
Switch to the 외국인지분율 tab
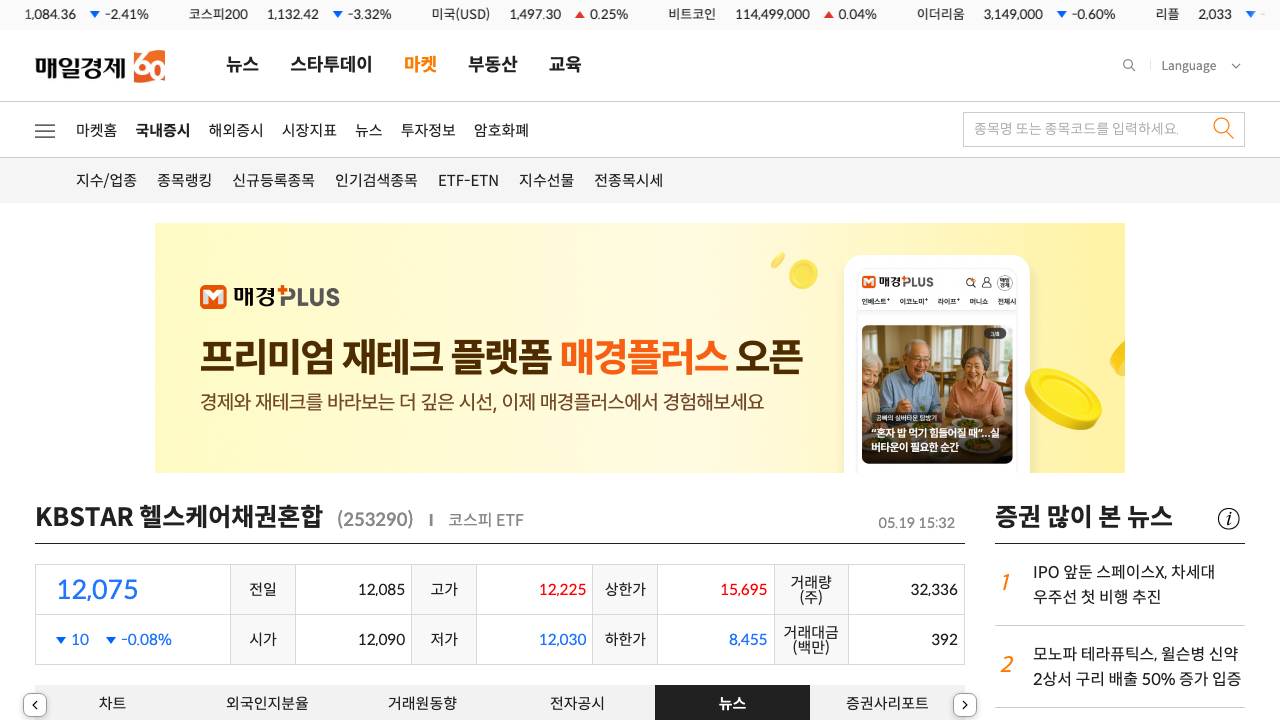pos(267,703)
